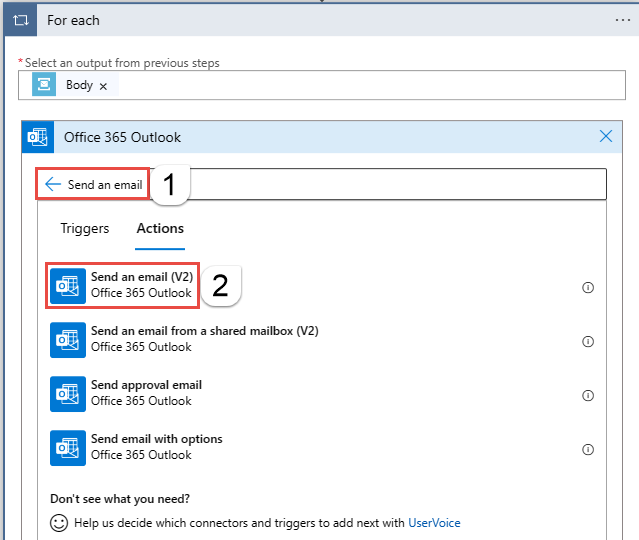Click the For each loop icon

[x=20, y=20]
